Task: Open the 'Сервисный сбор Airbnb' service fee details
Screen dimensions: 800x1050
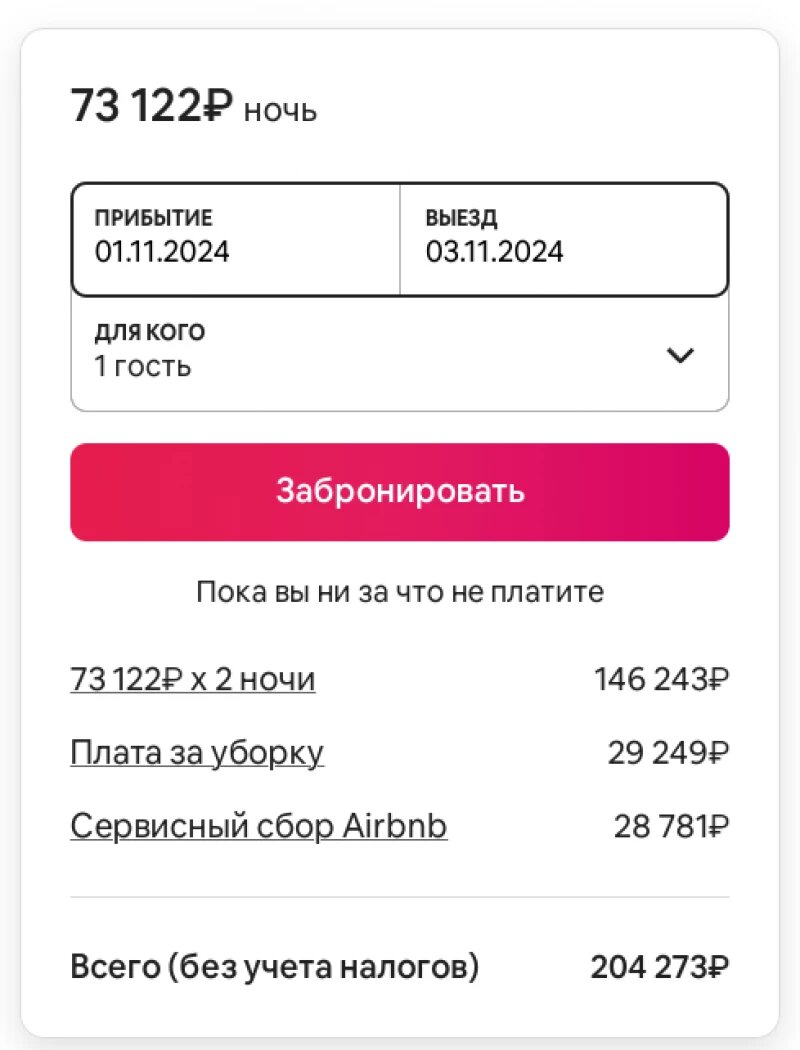Action: (x=258, y=826)
